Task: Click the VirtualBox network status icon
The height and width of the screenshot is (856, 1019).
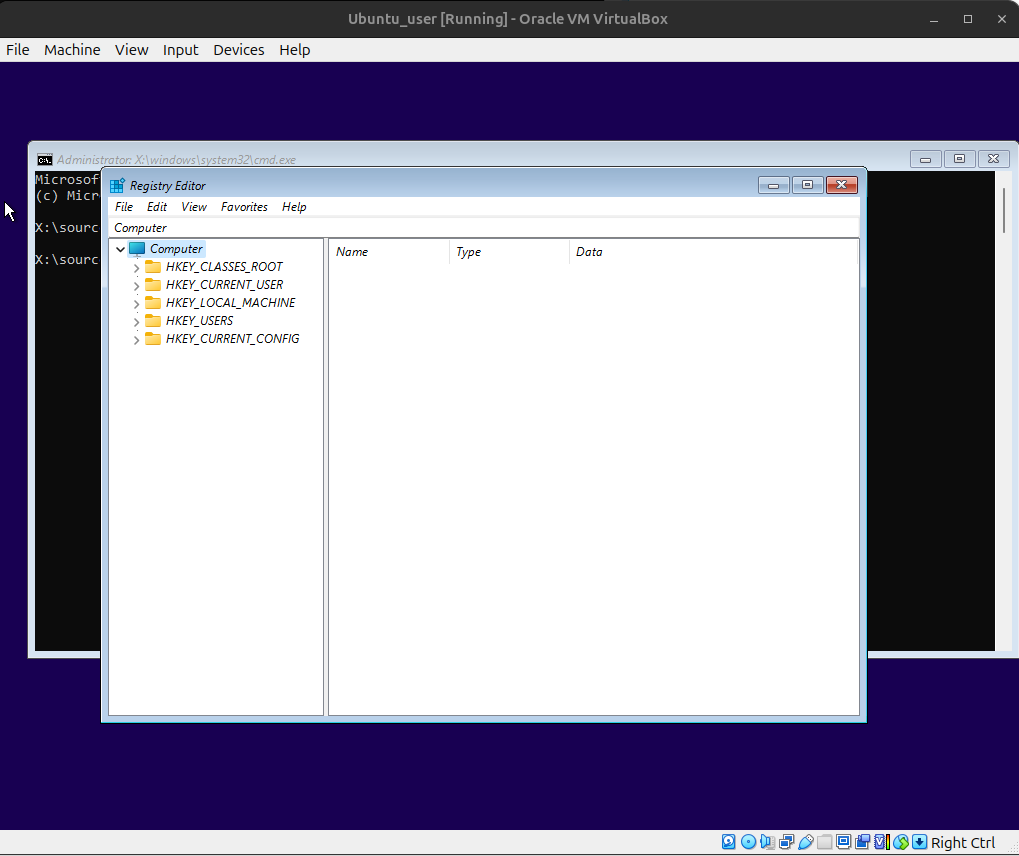Action: pos(786,842)
